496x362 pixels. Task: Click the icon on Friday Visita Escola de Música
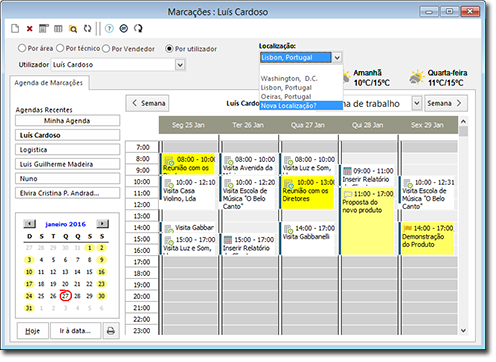(408, 183)
